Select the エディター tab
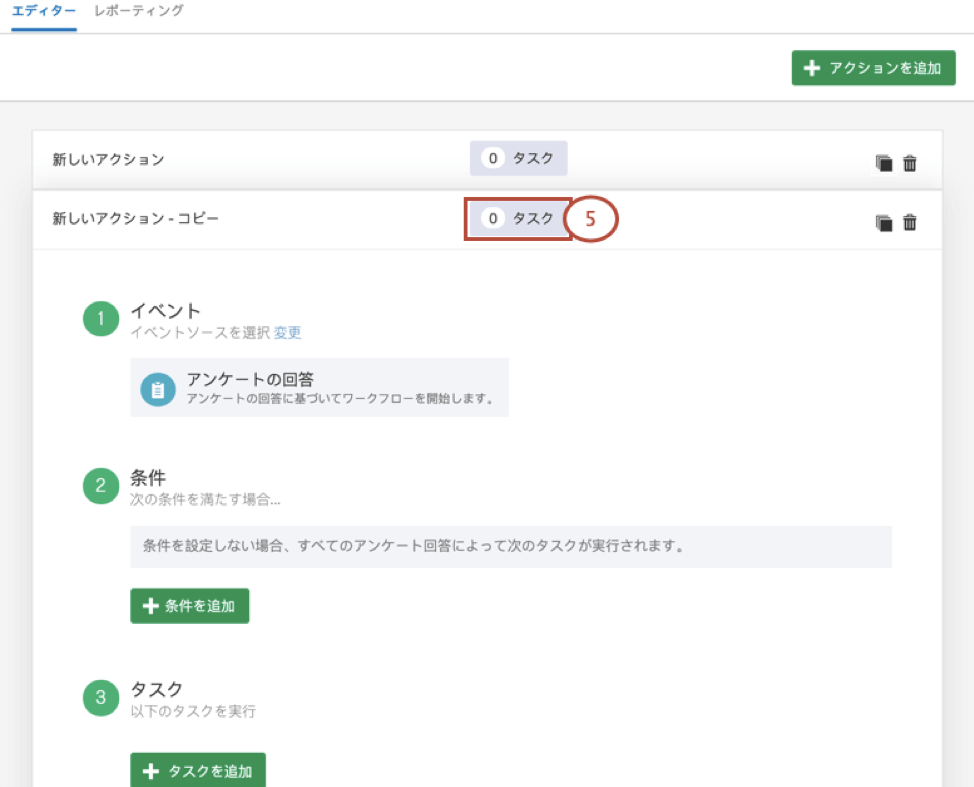Image resolution: width=974 pixels, height=787 pixels. click(x=43, y=12)
